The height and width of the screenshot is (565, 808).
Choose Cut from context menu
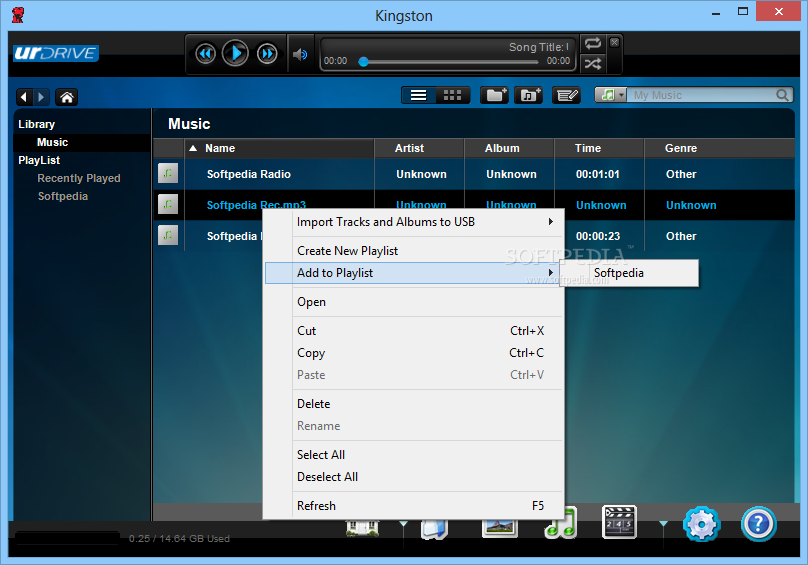(414, 331)
